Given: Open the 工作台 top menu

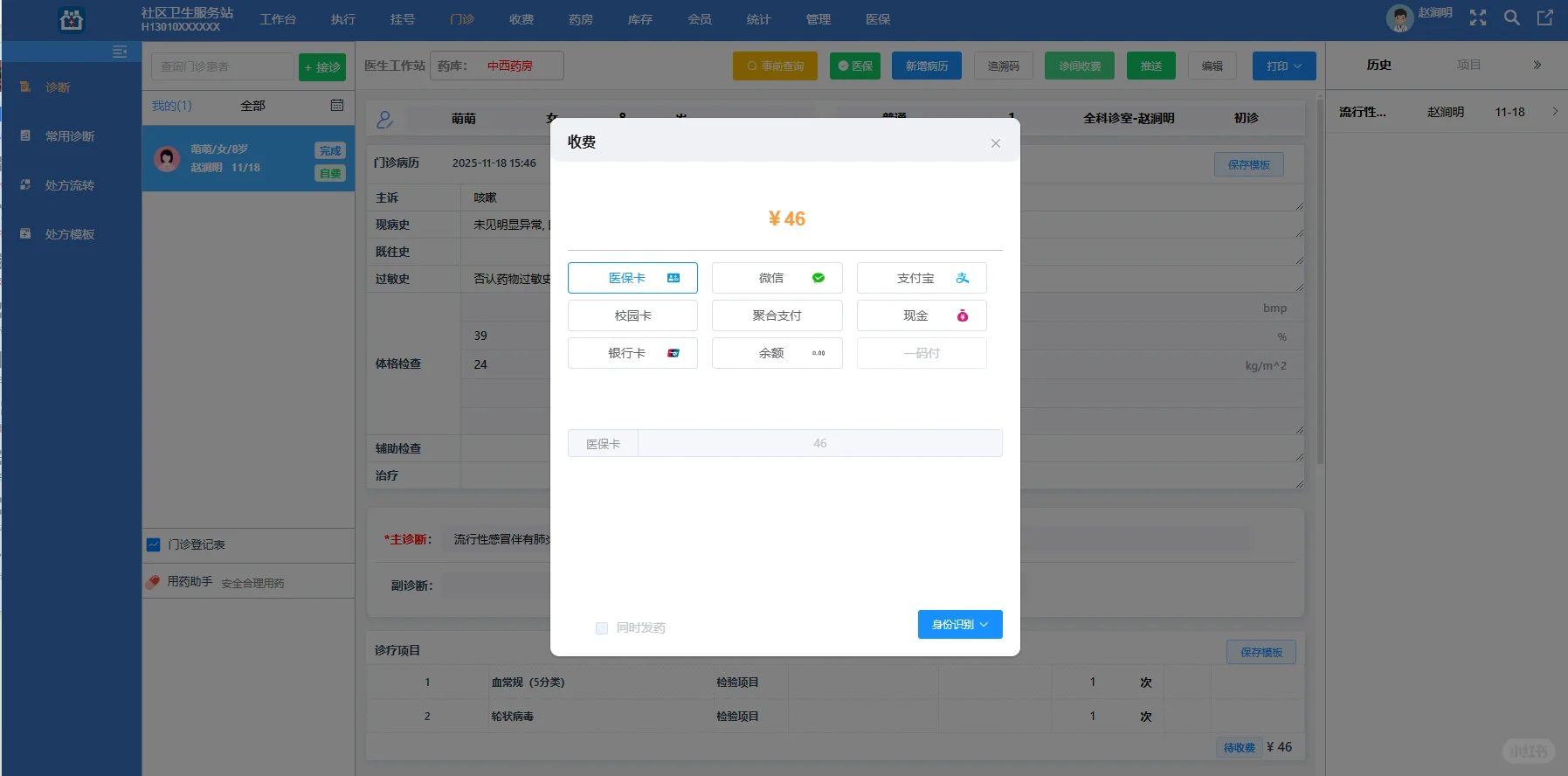Looking at the screenshot, I should (278, 19).
